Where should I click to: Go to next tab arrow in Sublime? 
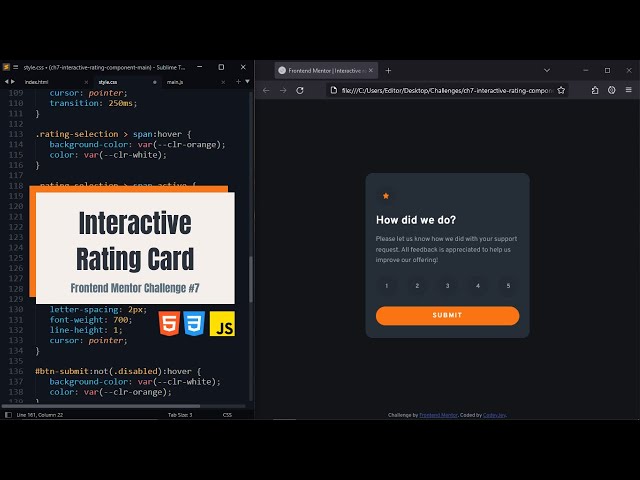[x=13, y=82]
